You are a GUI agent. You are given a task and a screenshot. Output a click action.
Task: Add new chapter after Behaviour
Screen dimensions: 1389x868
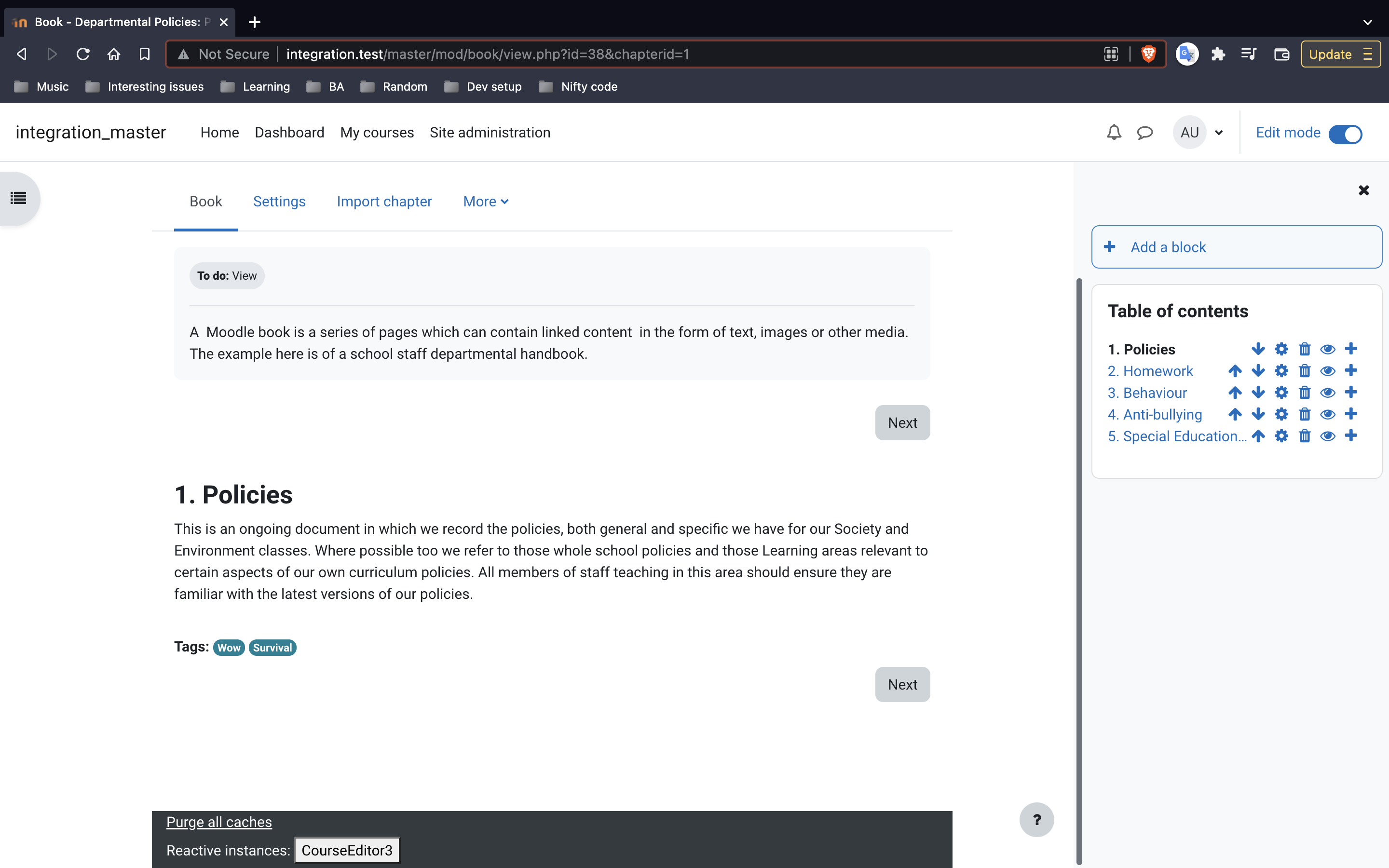pyautogui.click(x=1351, y=392)
